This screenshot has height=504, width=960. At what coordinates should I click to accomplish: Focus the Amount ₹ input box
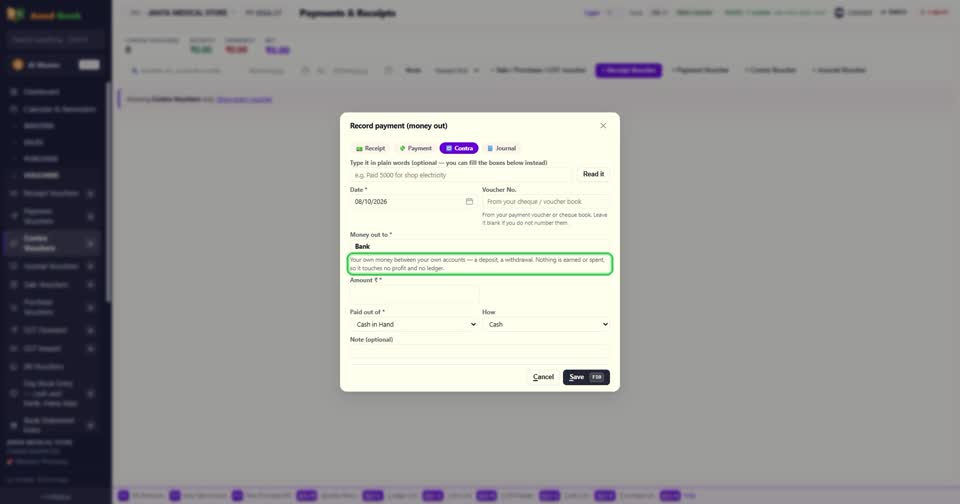coord(414,293)
